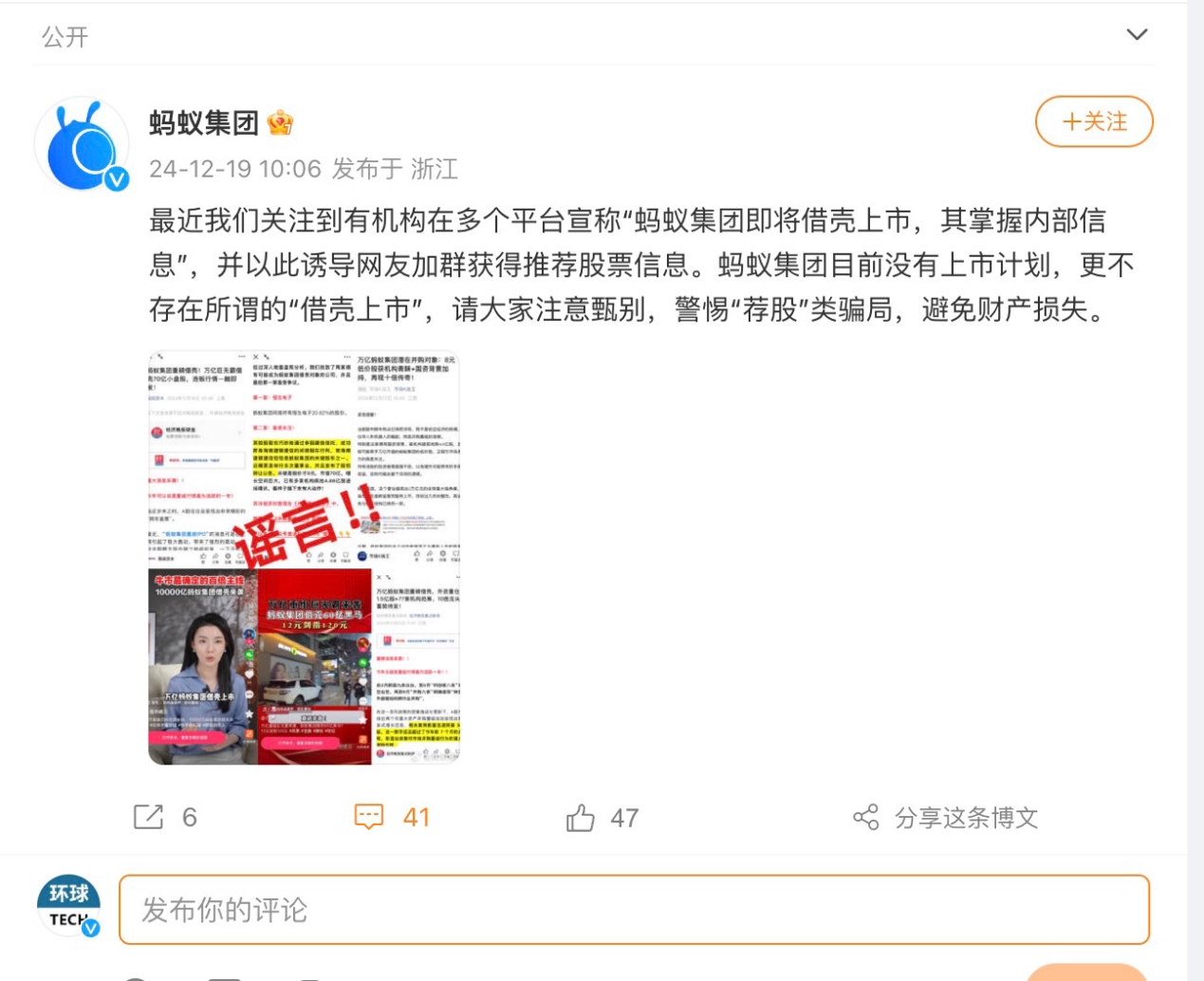Click 分享这条博文 share text

(967, 818)
